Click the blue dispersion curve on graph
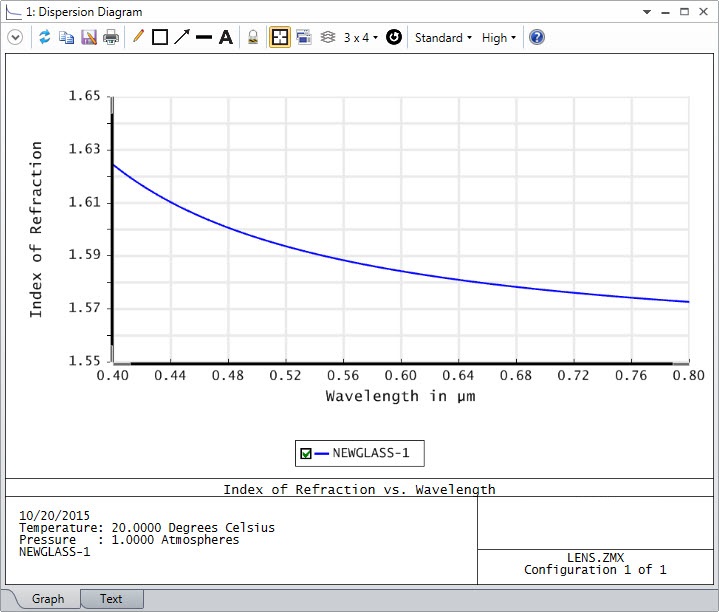The height and width of the screenshot is (612, 719). (401, 271)
